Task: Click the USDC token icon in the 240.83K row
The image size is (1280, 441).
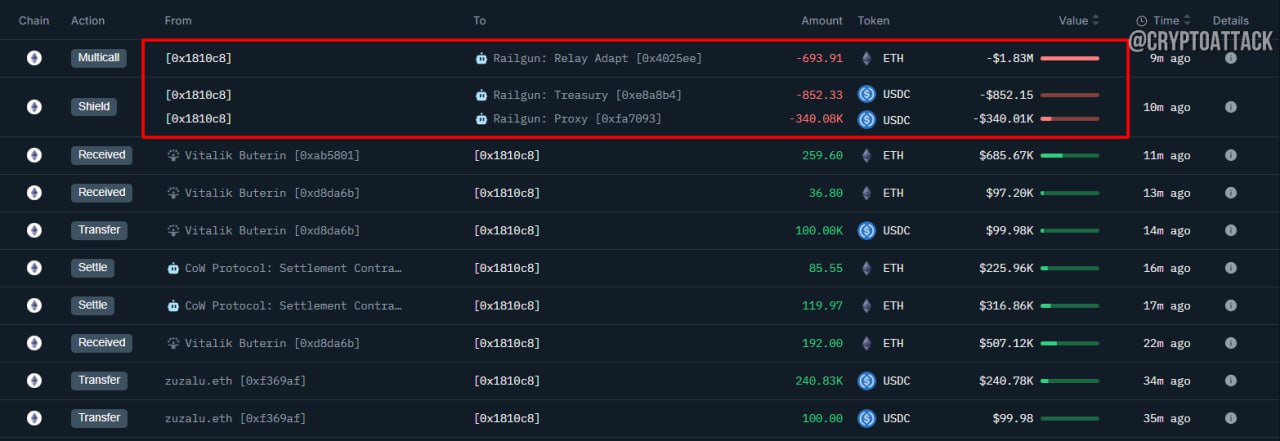Action: click(867, 380)
